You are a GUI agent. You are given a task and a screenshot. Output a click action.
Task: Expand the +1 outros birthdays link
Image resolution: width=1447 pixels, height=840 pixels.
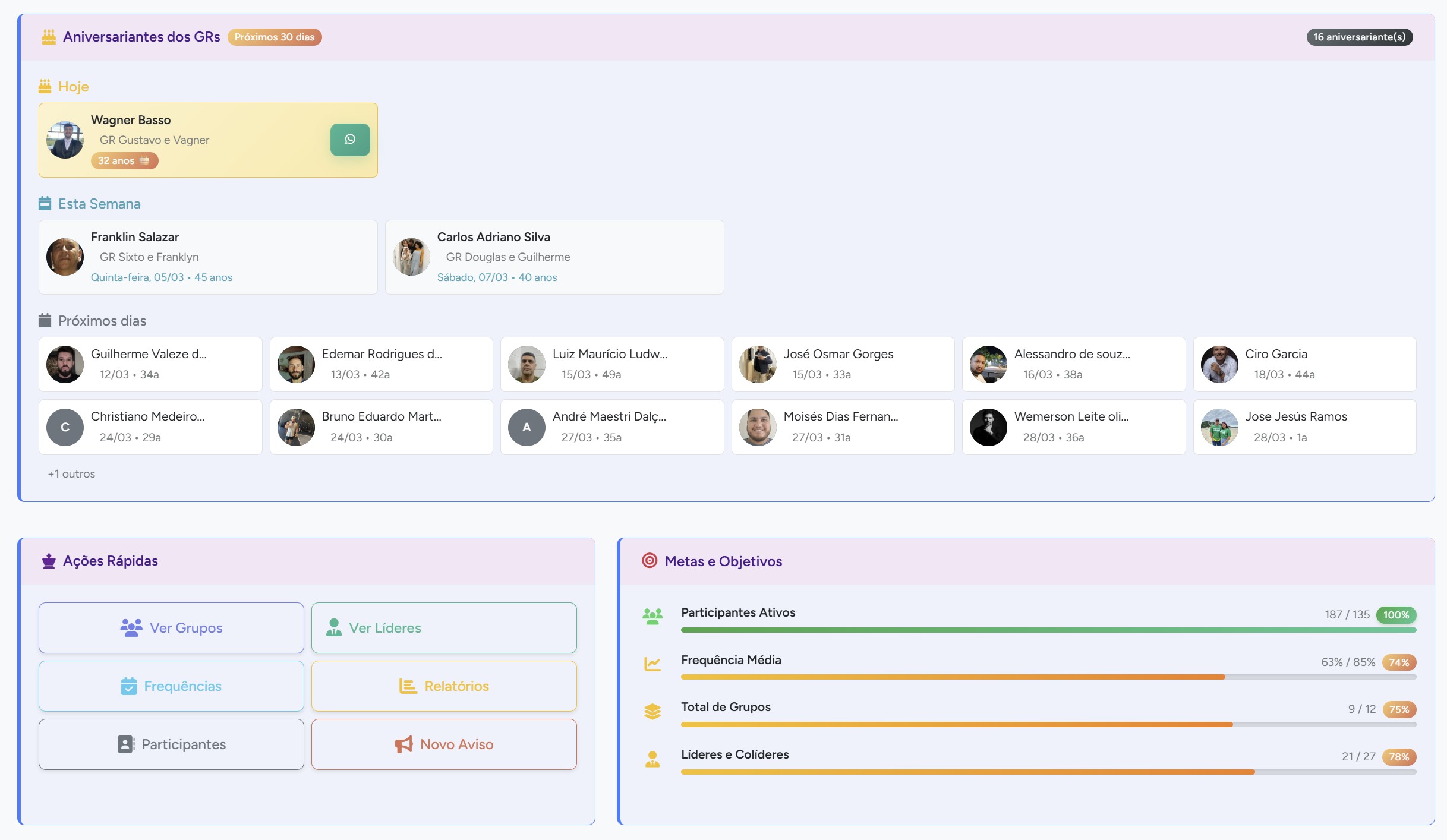click(71, 473)
